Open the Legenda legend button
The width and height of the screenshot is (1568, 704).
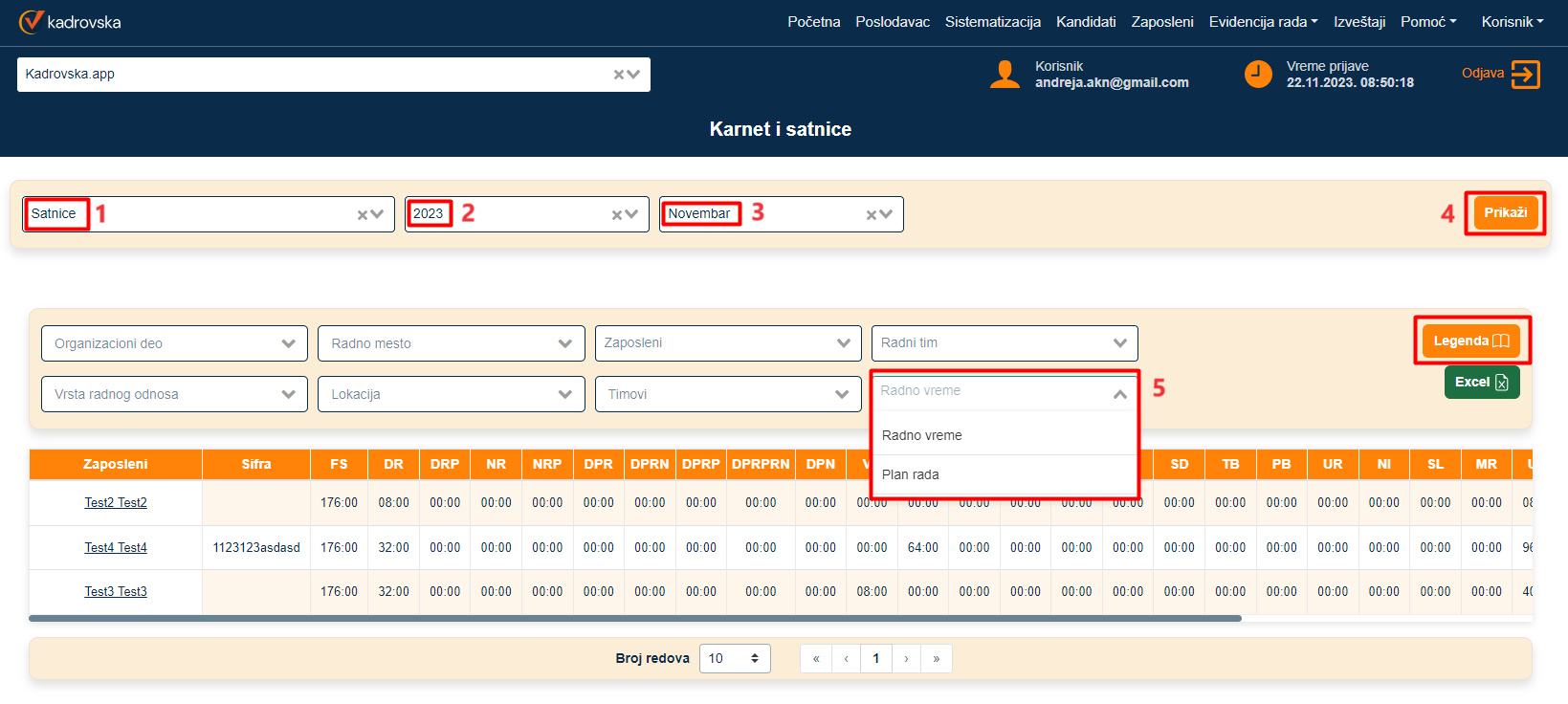pyautogui.click(x=1470, y=341)
